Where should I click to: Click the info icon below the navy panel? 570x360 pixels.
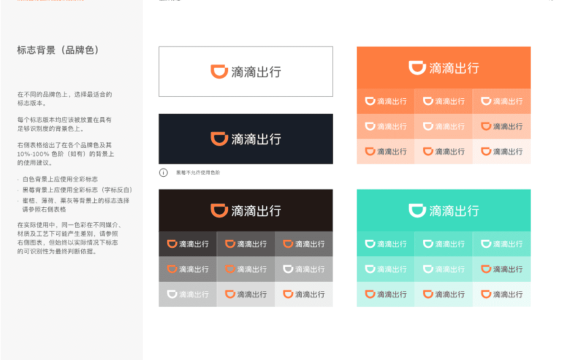(x=163, y=172)
